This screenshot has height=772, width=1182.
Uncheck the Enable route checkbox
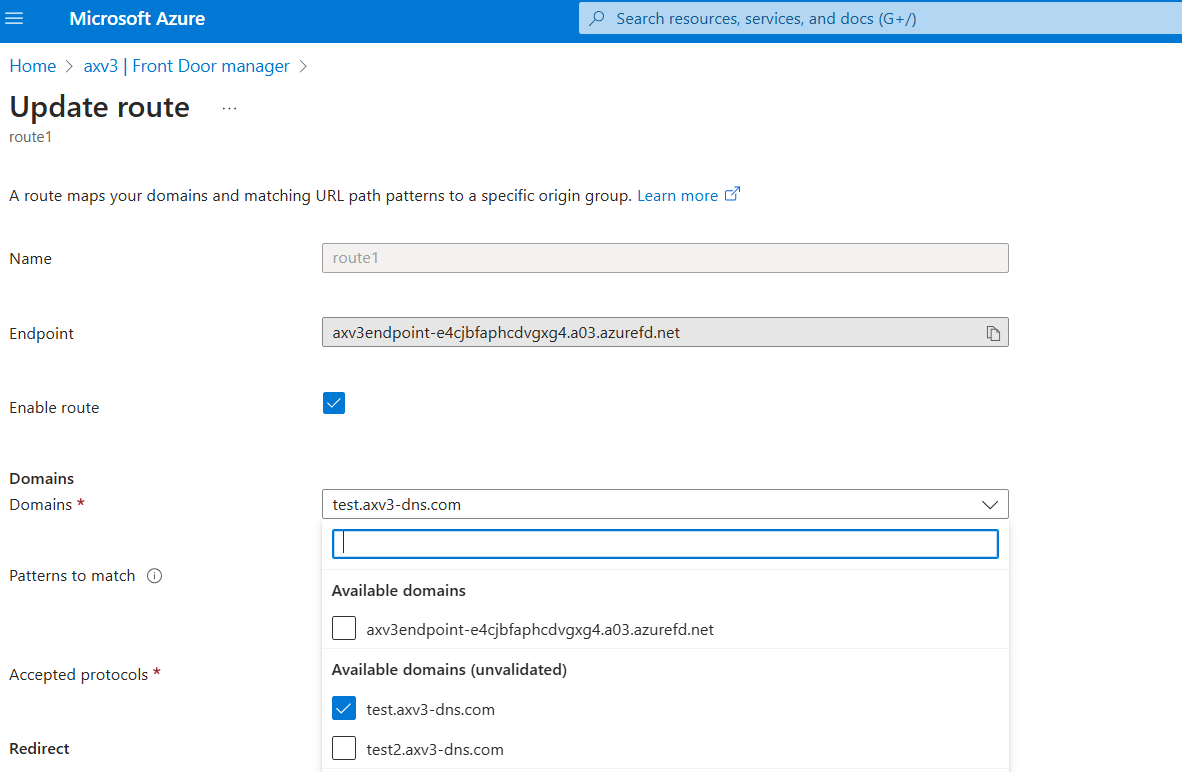[x=334, y=403]
